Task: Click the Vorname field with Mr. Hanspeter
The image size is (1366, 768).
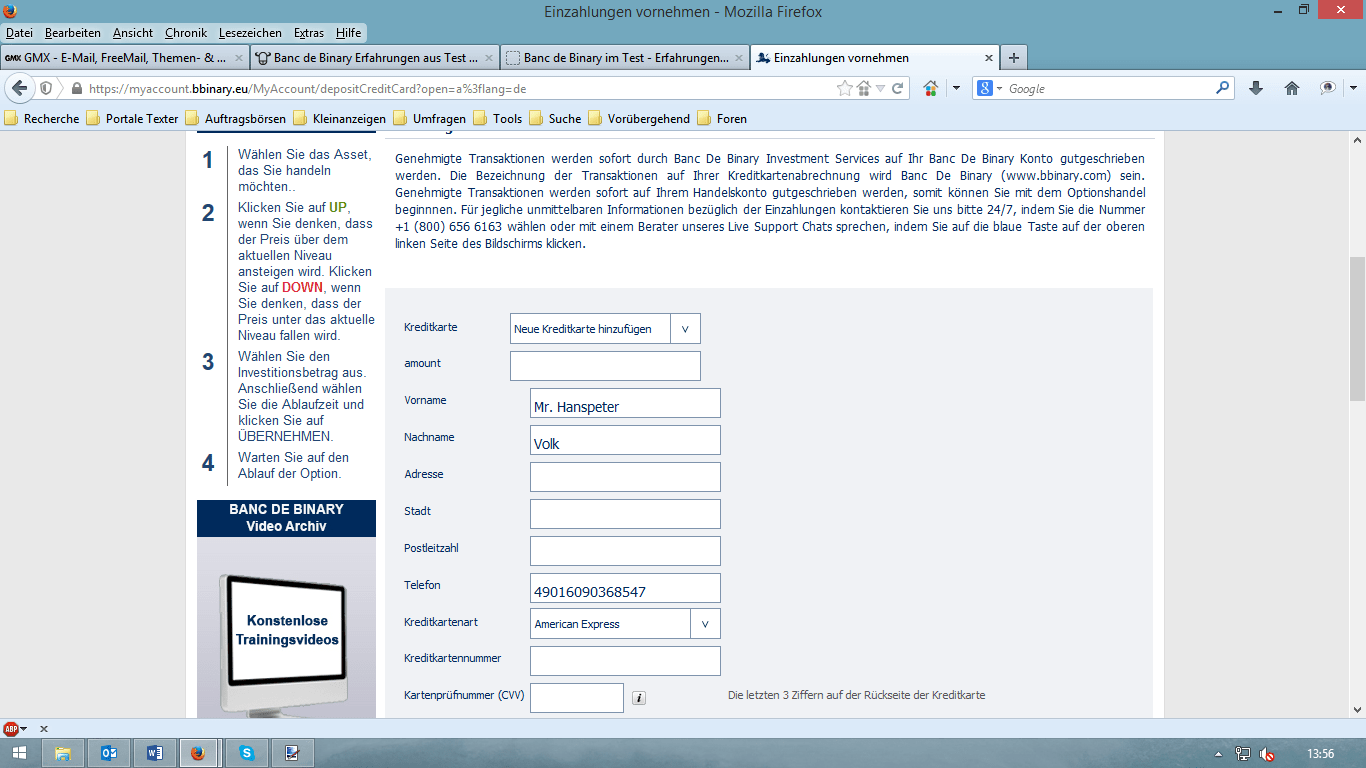Action: [x=625, y=403]
